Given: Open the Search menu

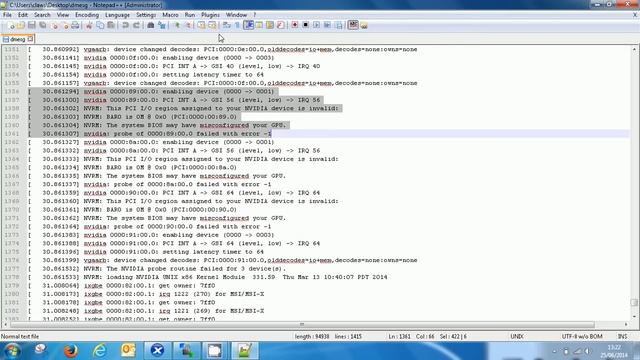Looking at the screenshot, I should (42, 15).
